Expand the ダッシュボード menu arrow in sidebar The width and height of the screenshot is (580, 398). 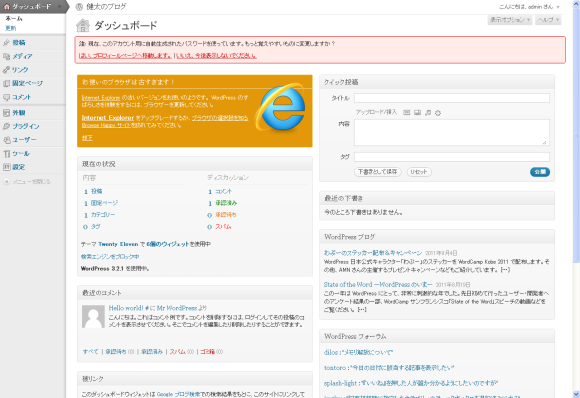[x=59, y=7]
